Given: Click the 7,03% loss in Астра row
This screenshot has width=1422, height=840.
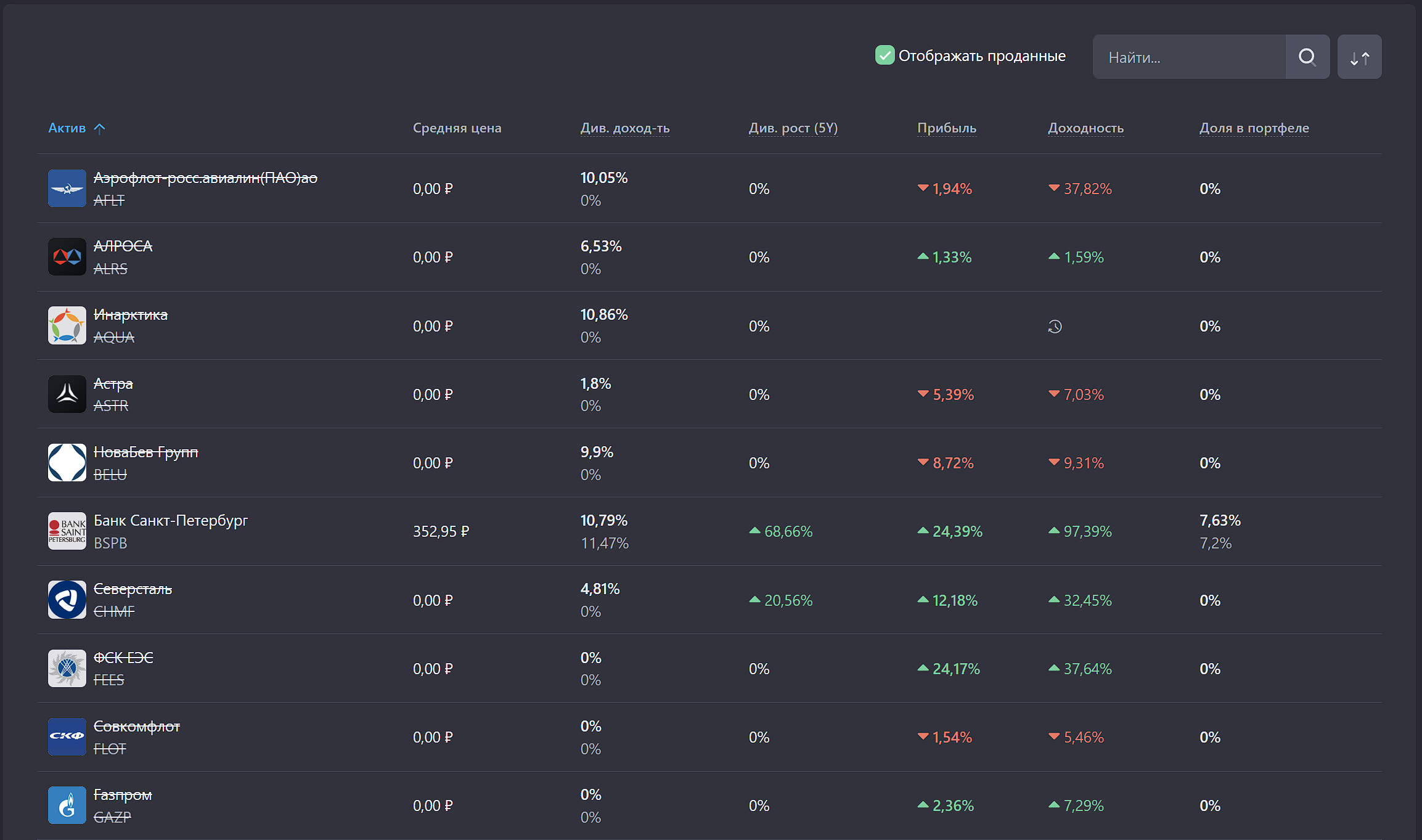Looking at the screenshot, I should pos(1084,394).
